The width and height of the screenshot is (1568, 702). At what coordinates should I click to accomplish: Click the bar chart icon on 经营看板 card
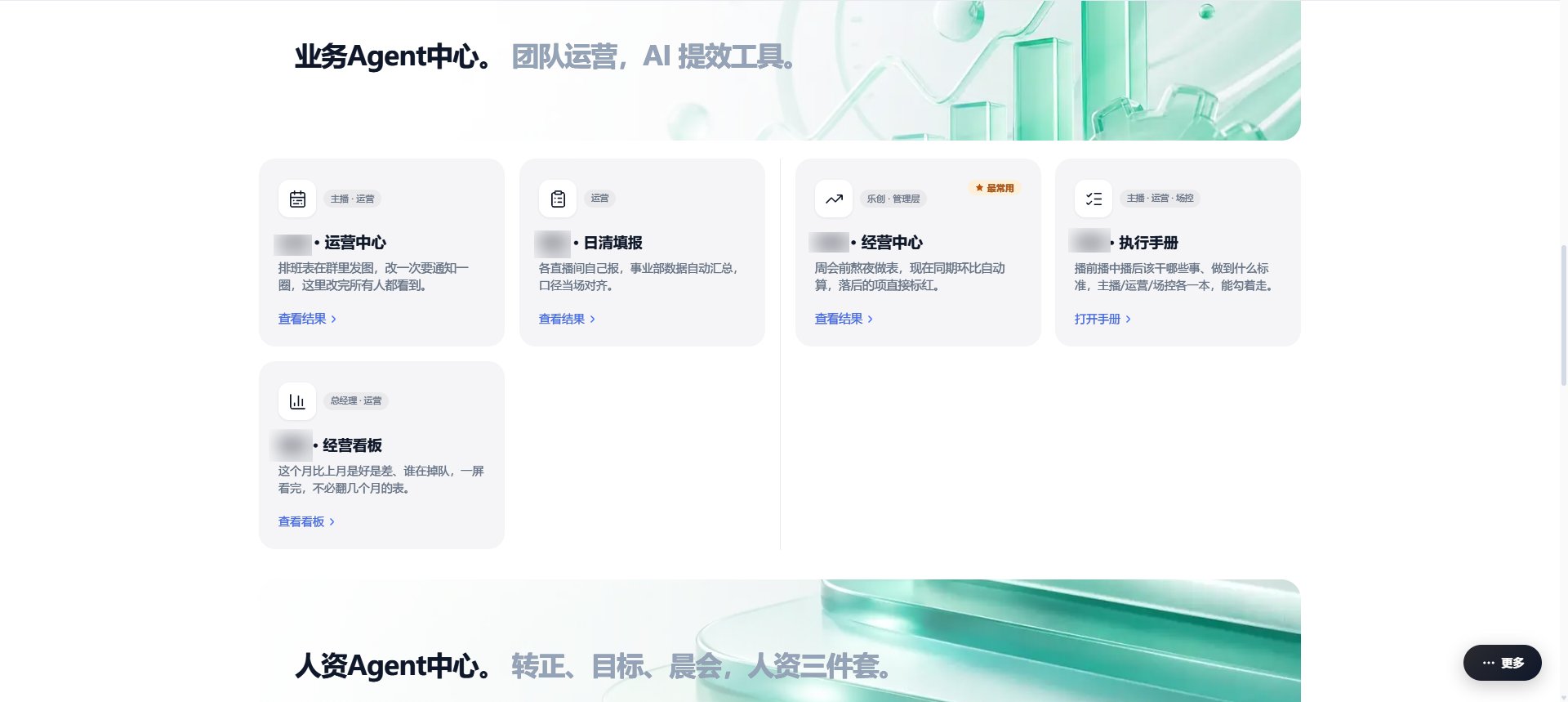[297, 401]
